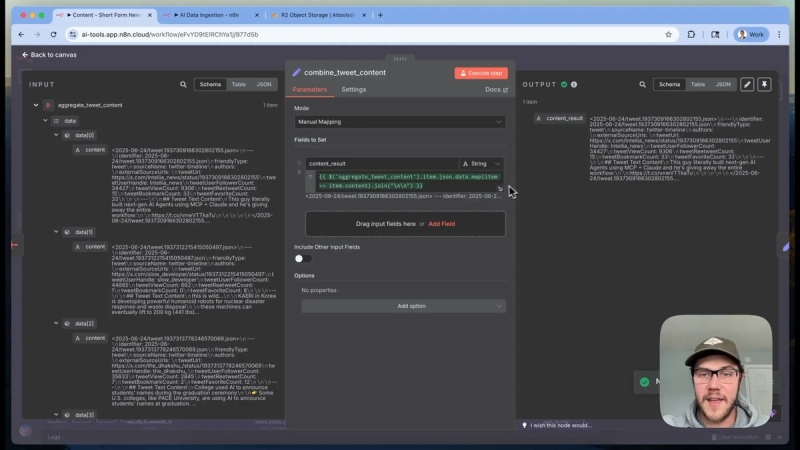Switch OUTPUT view to JSON
This screenshot has width=800, height=450.
click(x=723, y=85)
